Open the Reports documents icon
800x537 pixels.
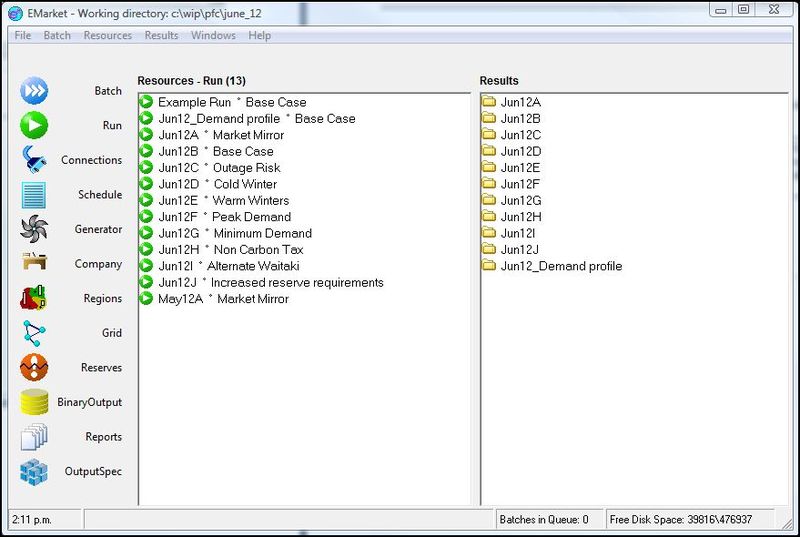tap(34, 437)
